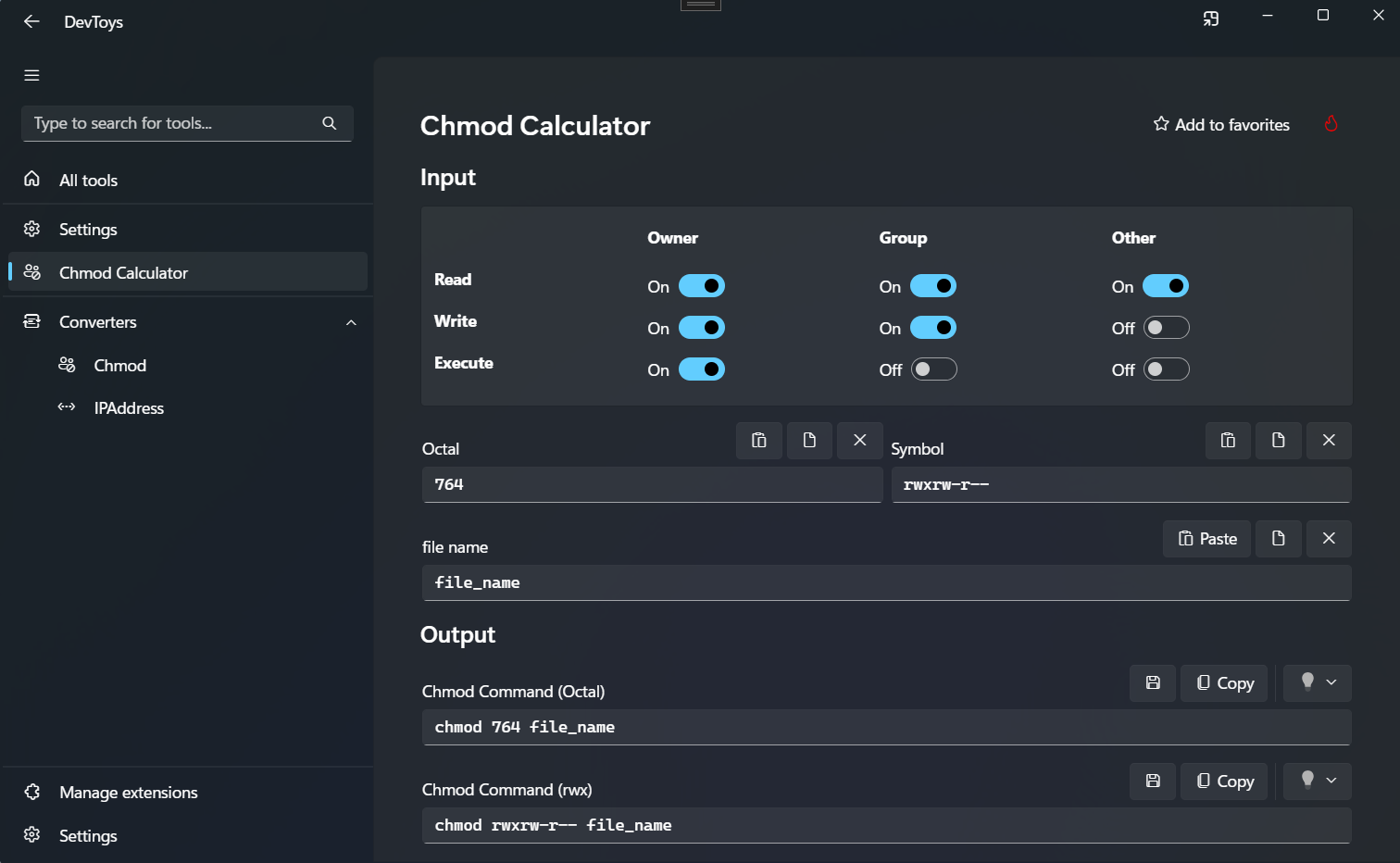Click the Chmod Command (Octal) output box
The height and width of the screenshot is (863, 1400).
pos(887,727)
